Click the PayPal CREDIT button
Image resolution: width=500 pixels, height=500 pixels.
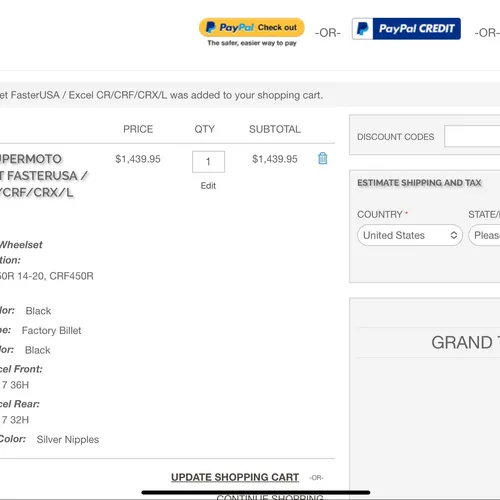coord(406,29)
